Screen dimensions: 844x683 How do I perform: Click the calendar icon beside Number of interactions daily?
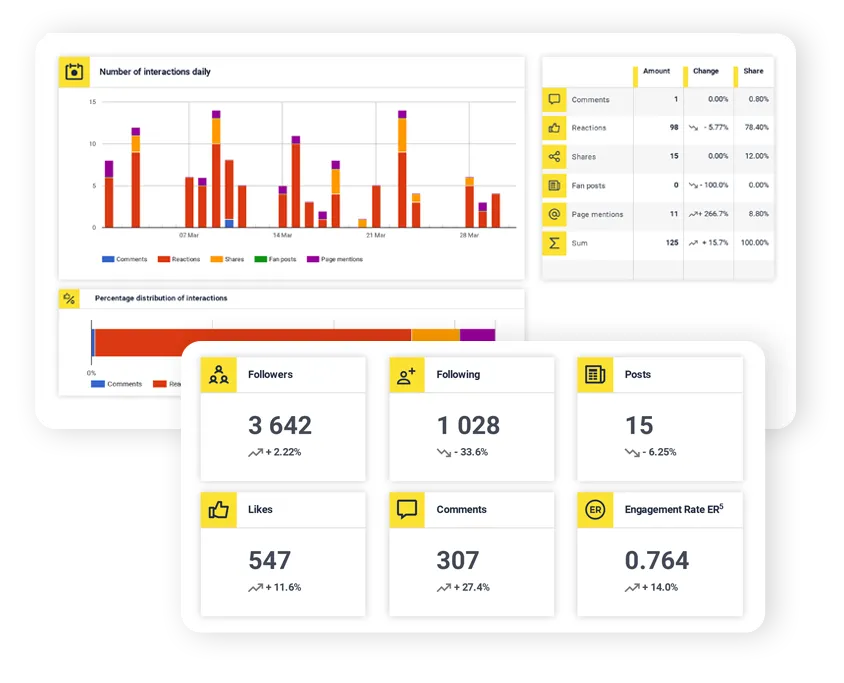pos(73,72)
